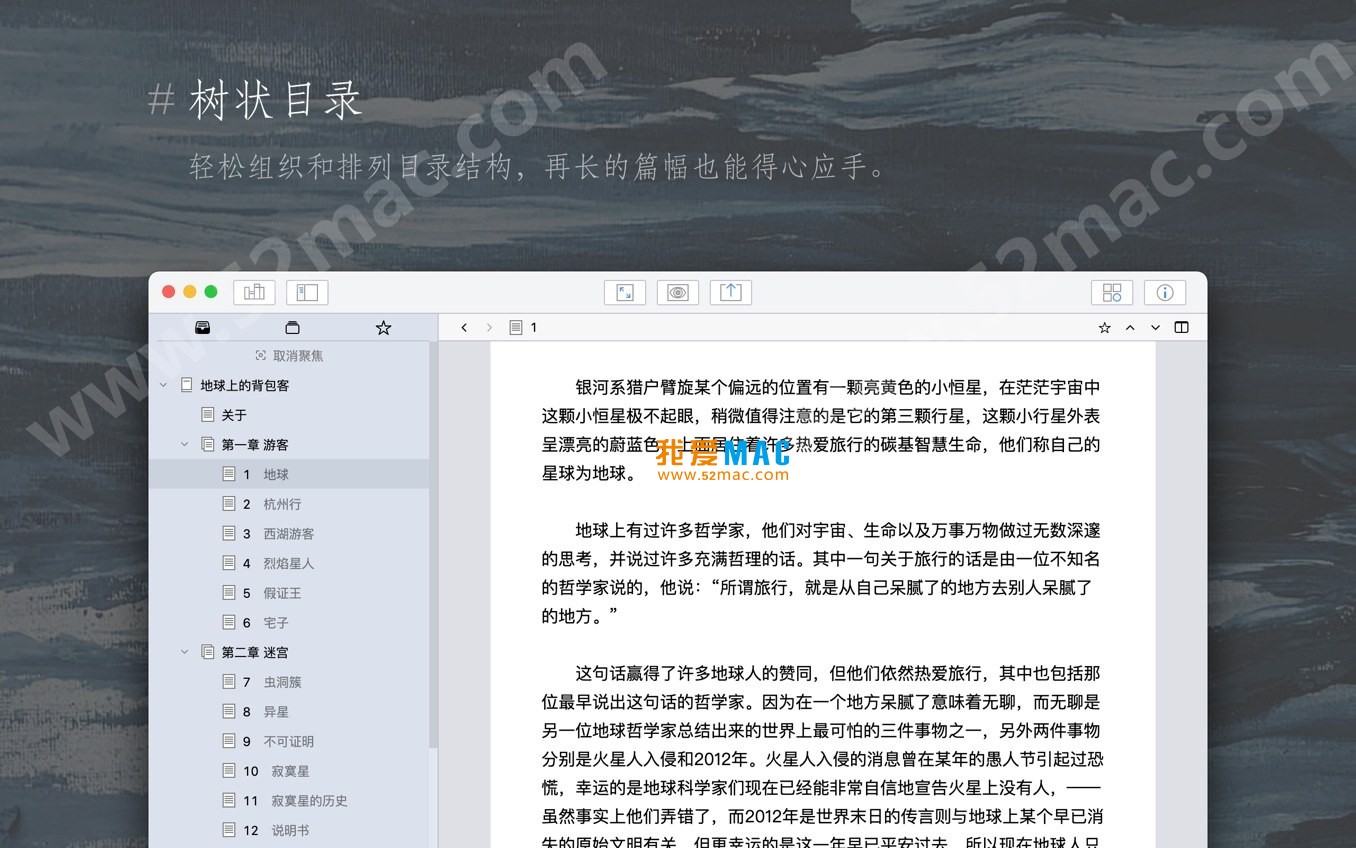Open the export/share panel via the upload icon
1356x848 pixels.
click(730, 292)
